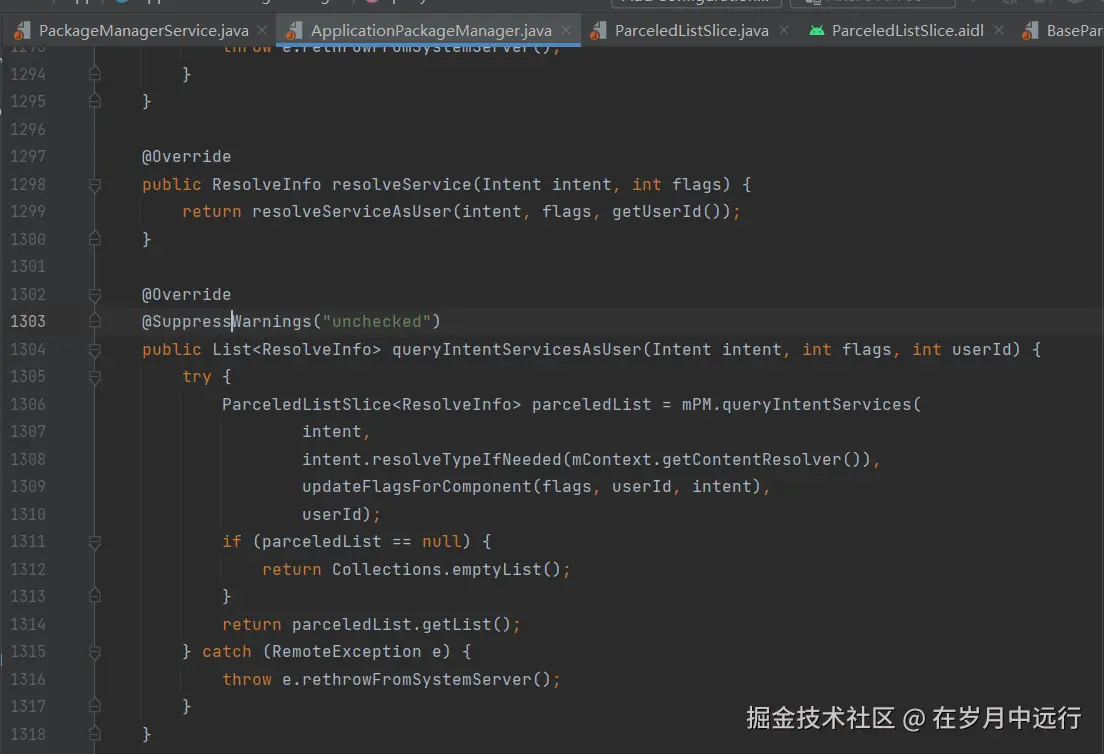This screenshot has width=1104, height=754.
Task: Click the @Override annotation on line 1302
Action: click(x=187, y=294)
